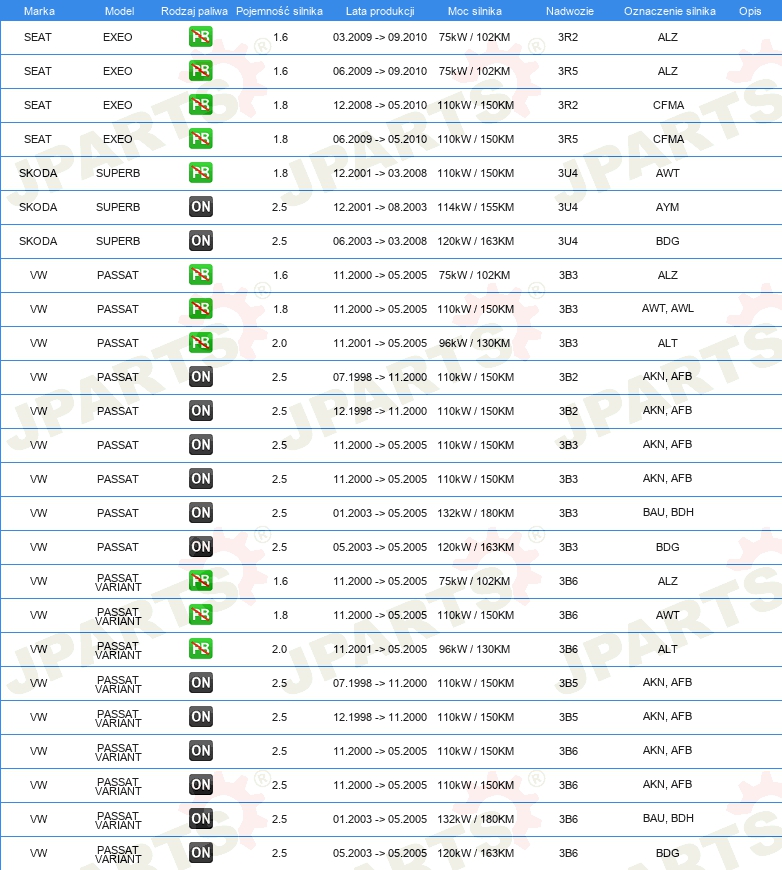Select 2.0 engine size in PASSAT 3B3 ALT row
This screenshot has width=782, height=870.
(x=279, y=343)
